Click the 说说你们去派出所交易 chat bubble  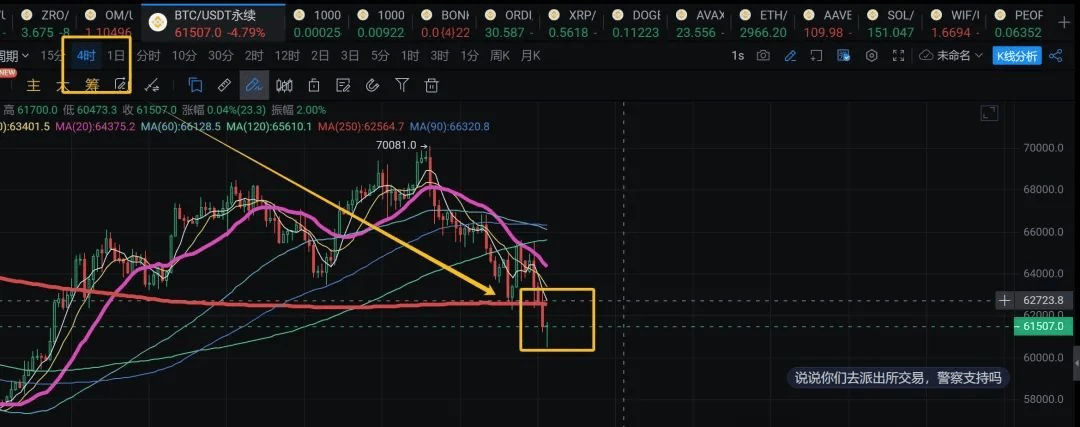tap(898, 377)
